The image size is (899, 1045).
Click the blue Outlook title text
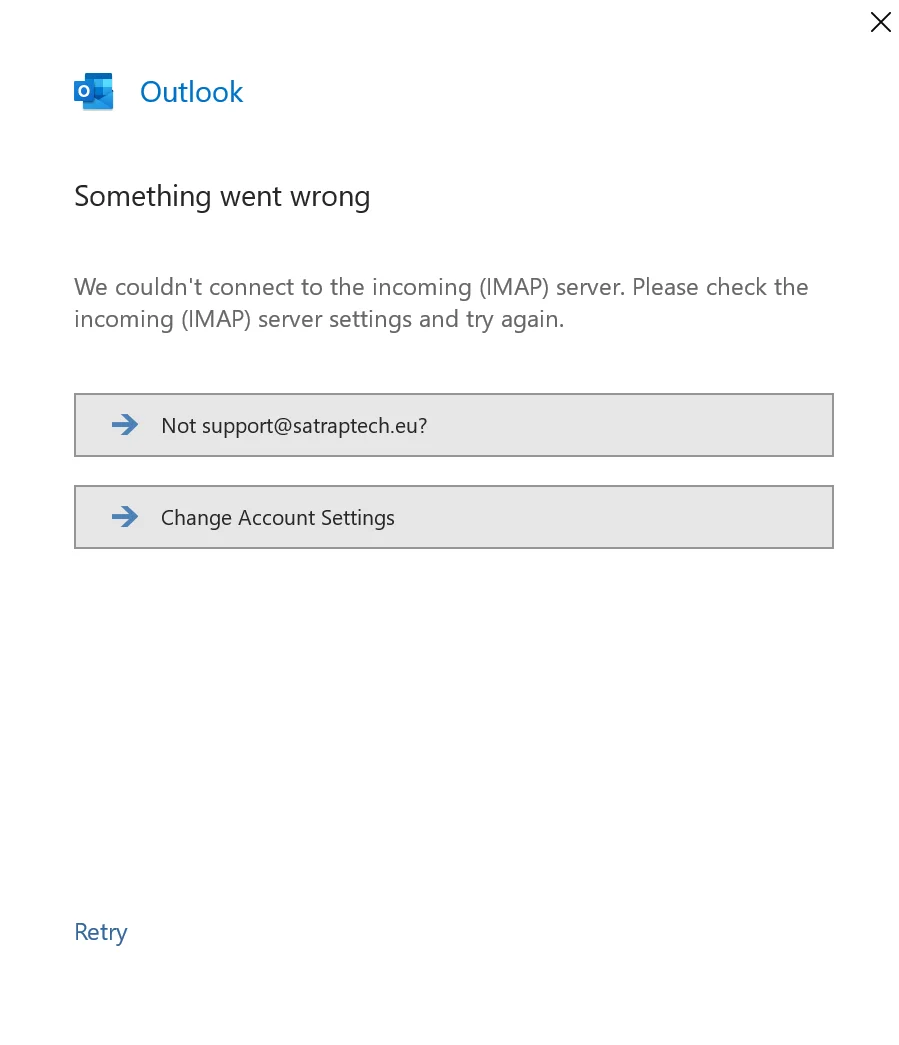[191, 92]
